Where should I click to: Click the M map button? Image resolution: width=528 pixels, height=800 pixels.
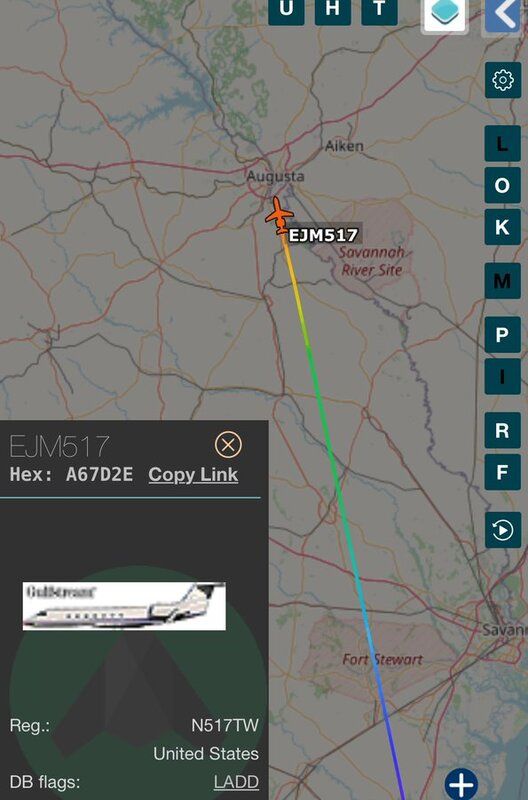[502, 281]
